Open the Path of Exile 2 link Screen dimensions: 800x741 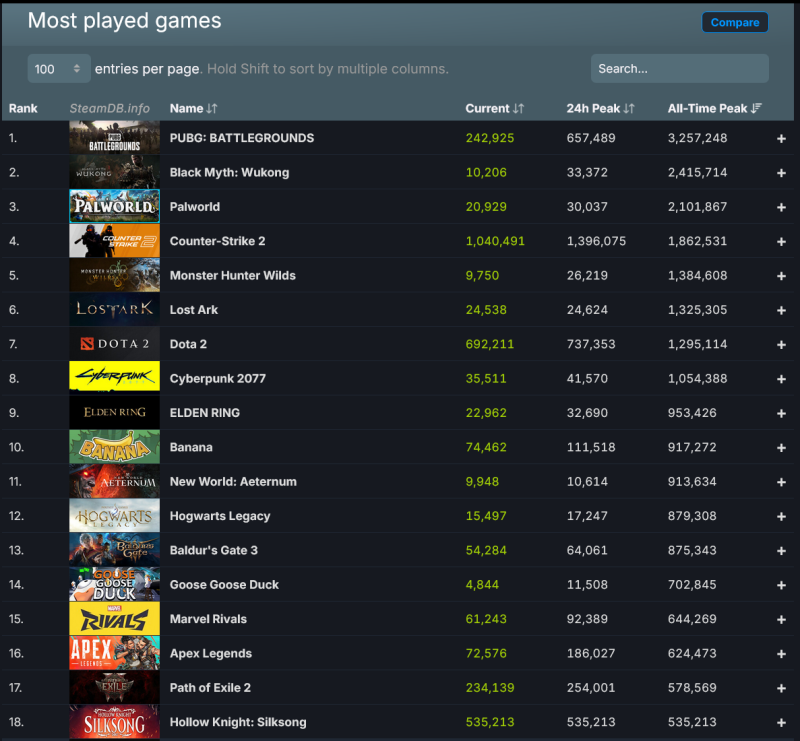pyautogui.click(x=210, y=687)
